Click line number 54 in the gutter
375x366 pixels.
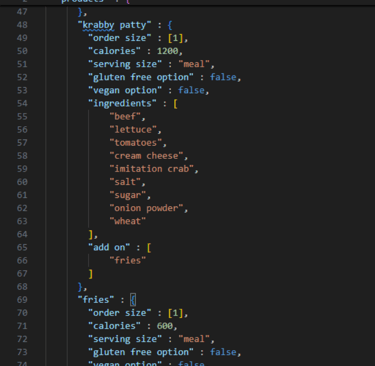pyautogui.click(x=22, y=103)
